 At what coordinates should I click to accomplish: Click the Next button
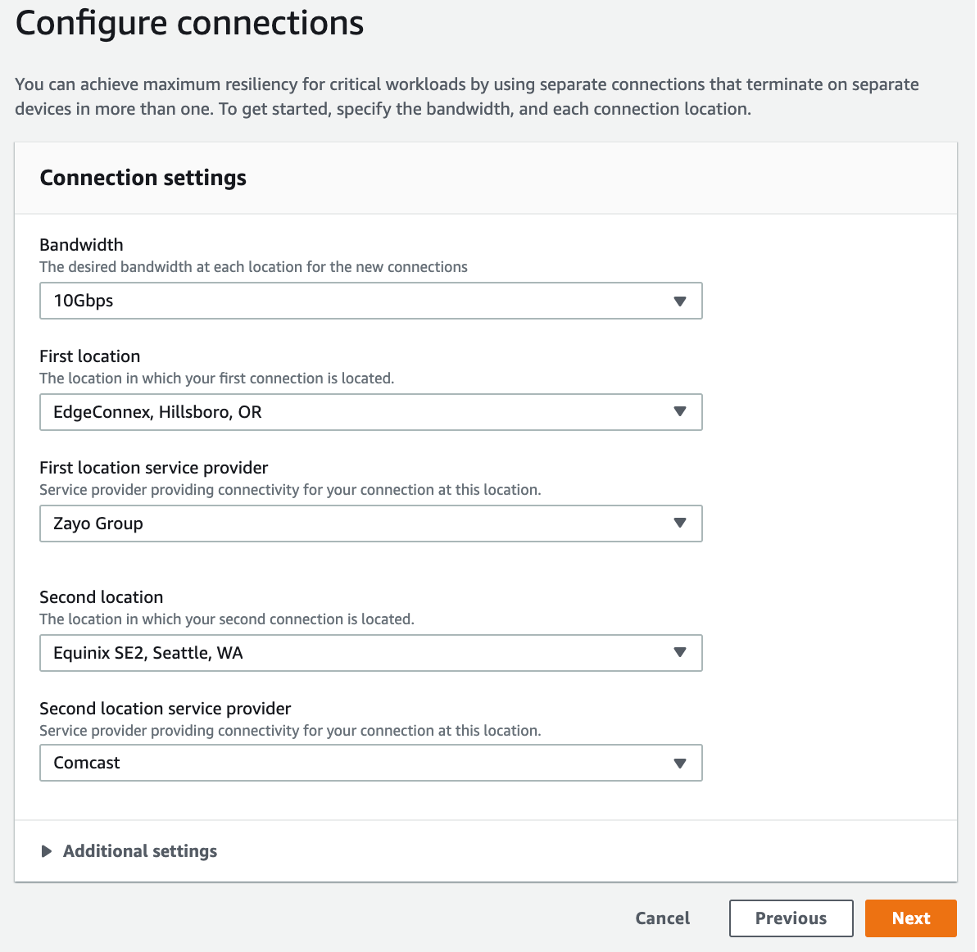(910, 917)
